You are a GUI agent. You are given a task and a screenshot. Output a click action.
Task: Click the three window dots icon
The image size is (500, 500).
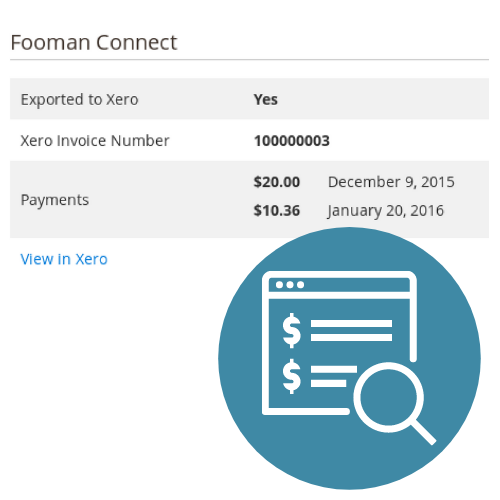pos(290,285)
